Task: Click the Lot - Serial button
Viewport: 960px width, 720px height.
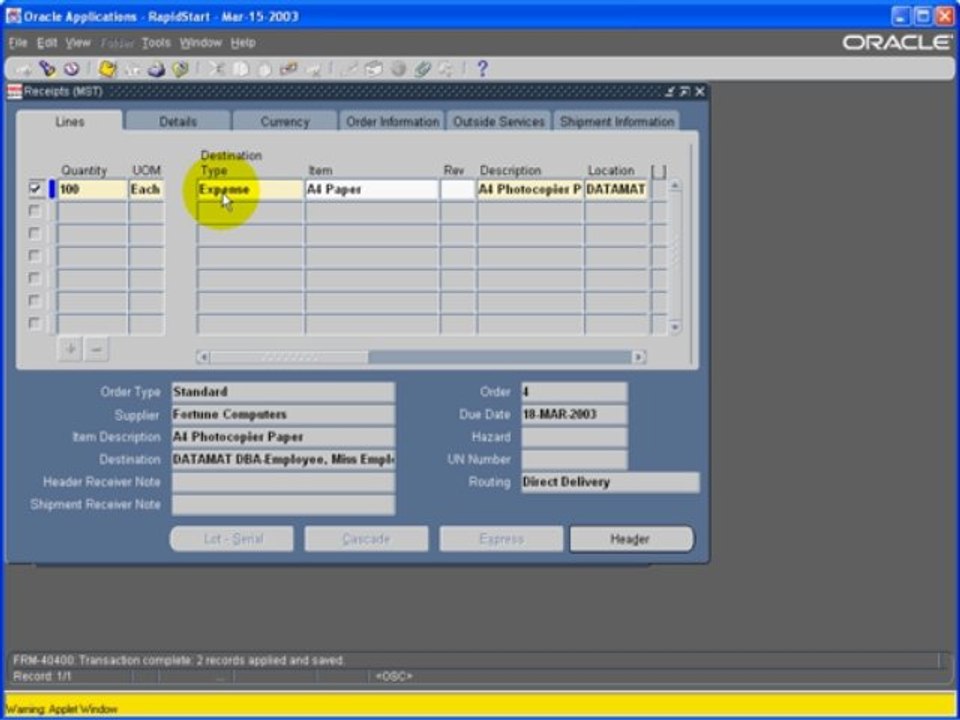Action: pyautogui.click(x=231, y=539)
